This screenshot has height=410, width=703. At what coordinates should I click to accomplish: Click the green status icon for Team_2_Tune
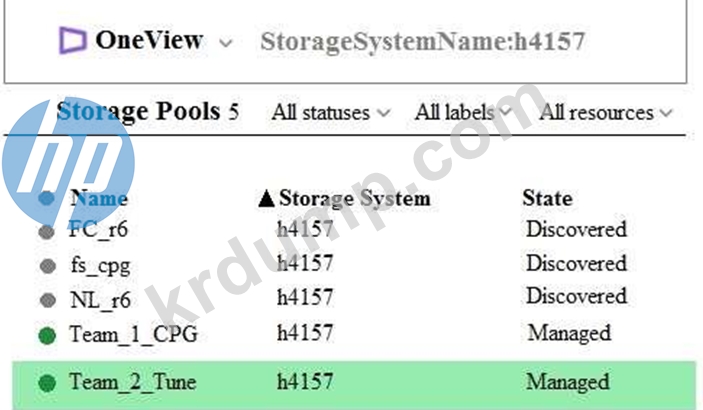[x=47, y=383]
